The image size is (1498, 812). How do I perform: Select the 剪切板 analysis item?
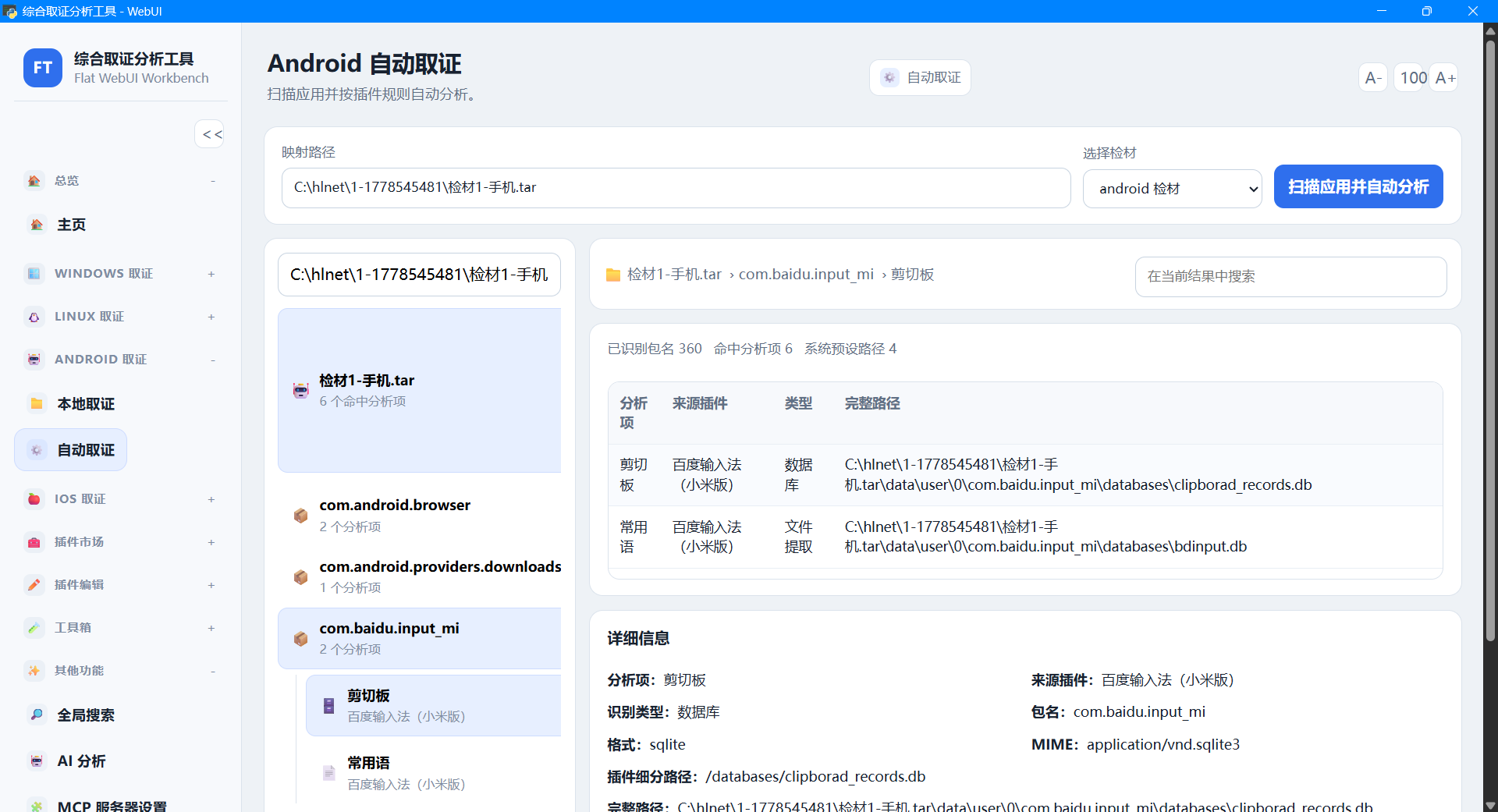[x=434, y=705]
